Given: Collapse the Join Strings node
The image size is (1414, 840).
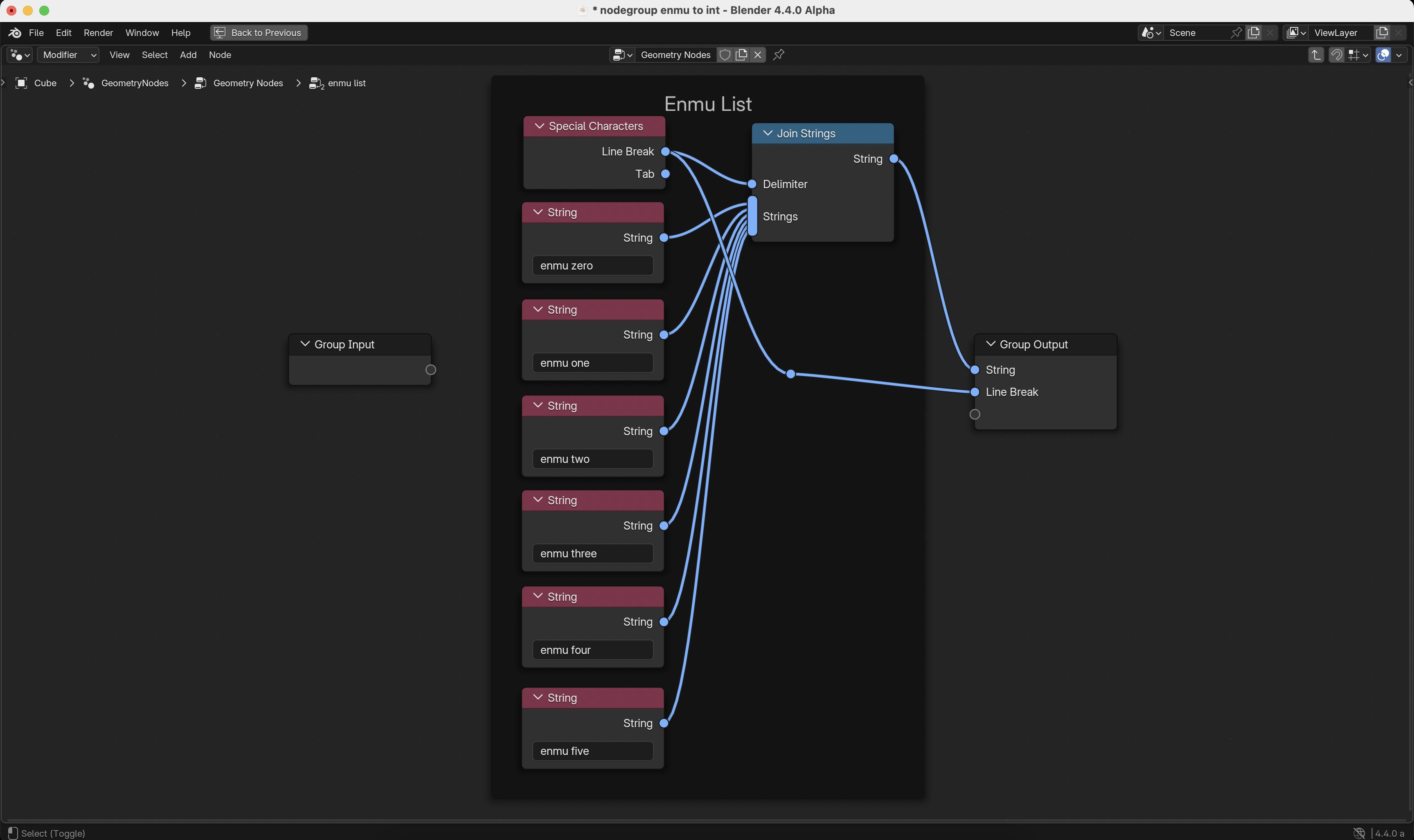Looking at the screenshot, I should (768, 134).
